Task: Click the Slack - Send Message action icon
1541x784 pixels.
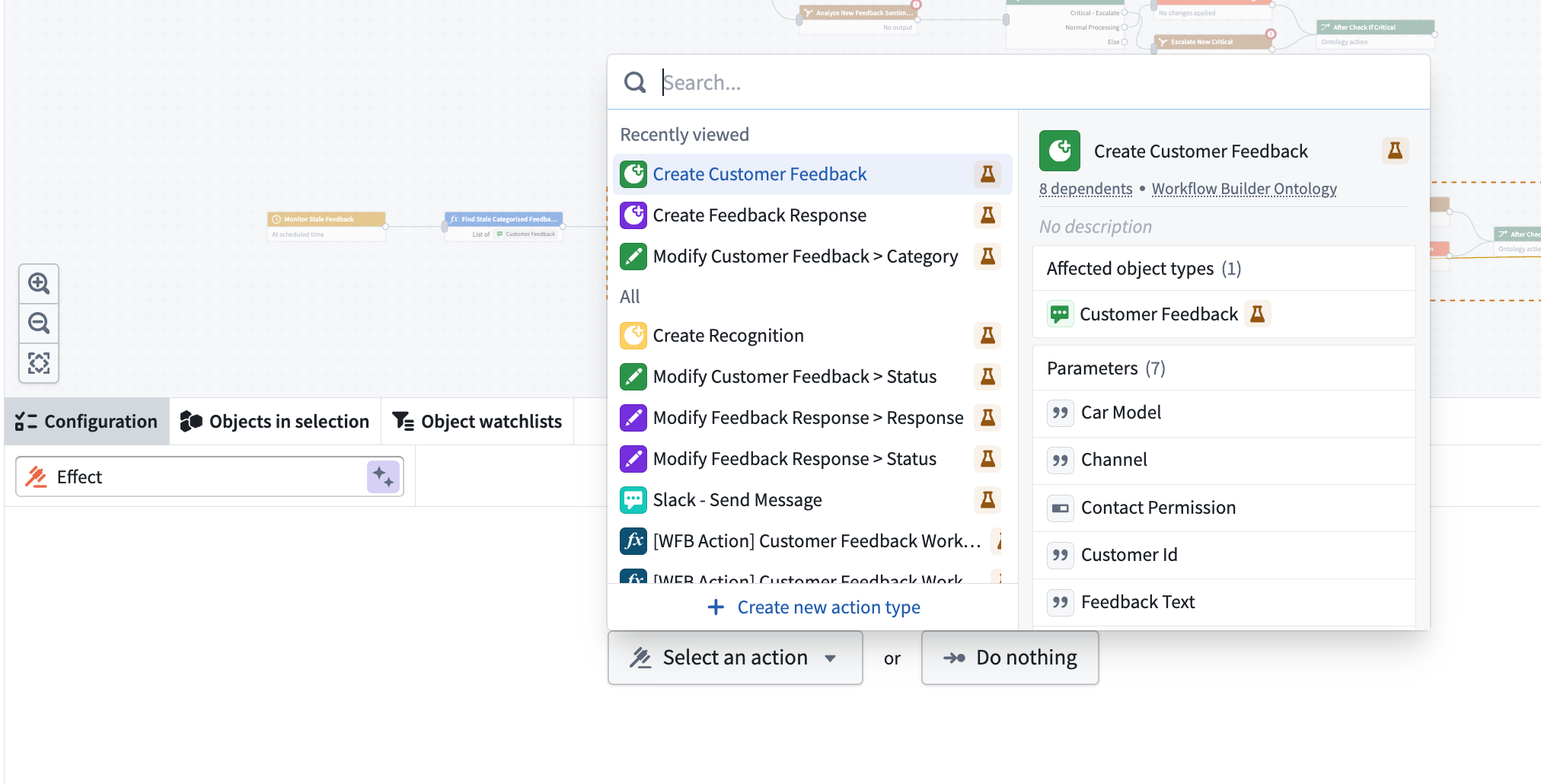Action: click(x=633, y=500)
